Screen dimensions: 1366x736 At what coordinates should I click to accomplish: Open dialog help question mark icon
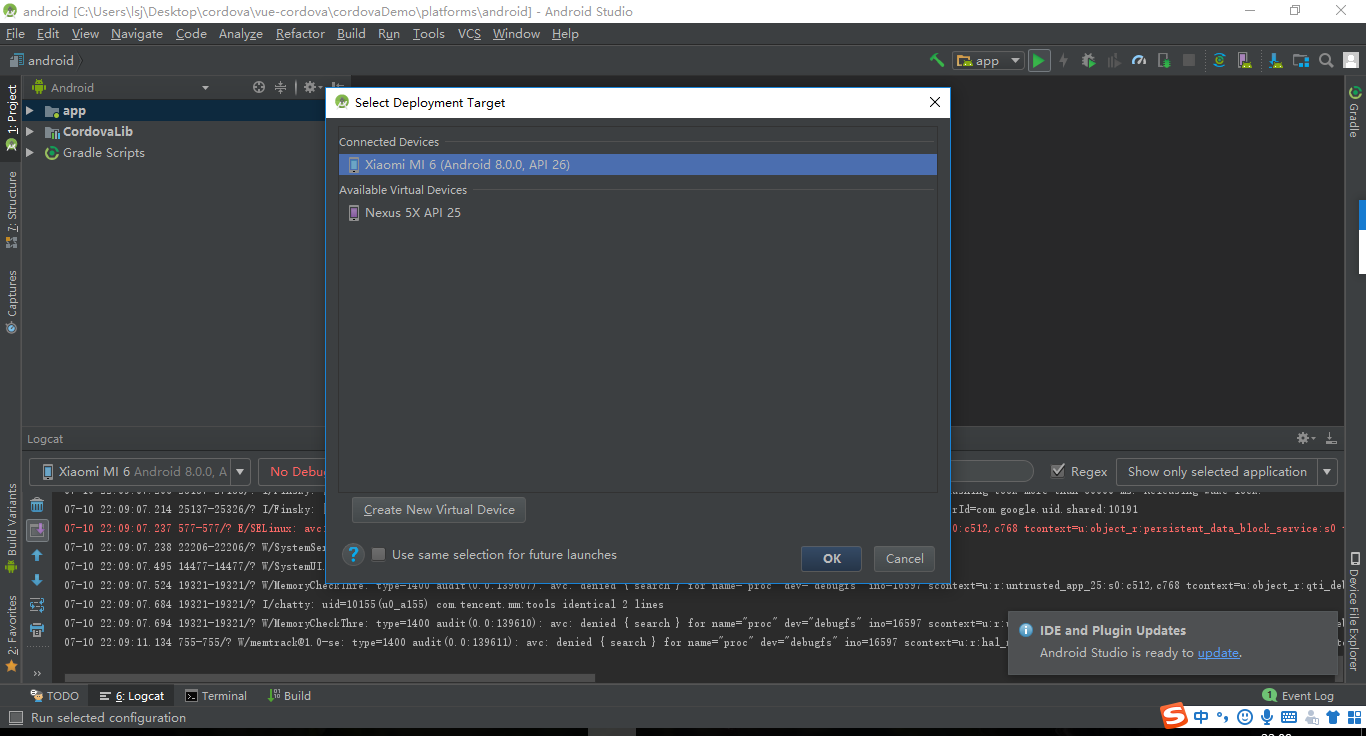tap(353, 555)
